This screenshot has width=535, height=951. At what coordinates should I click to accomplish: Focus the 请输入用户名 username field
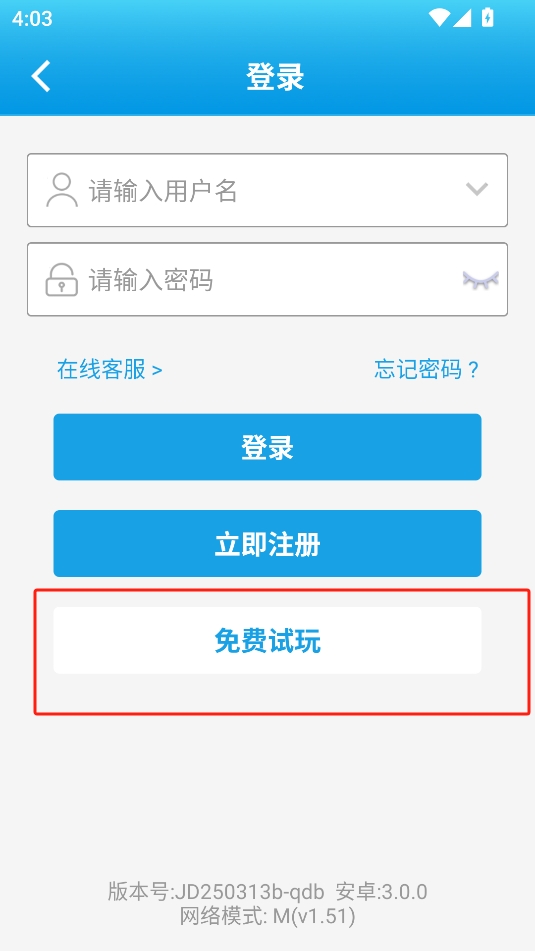point(268,190)
